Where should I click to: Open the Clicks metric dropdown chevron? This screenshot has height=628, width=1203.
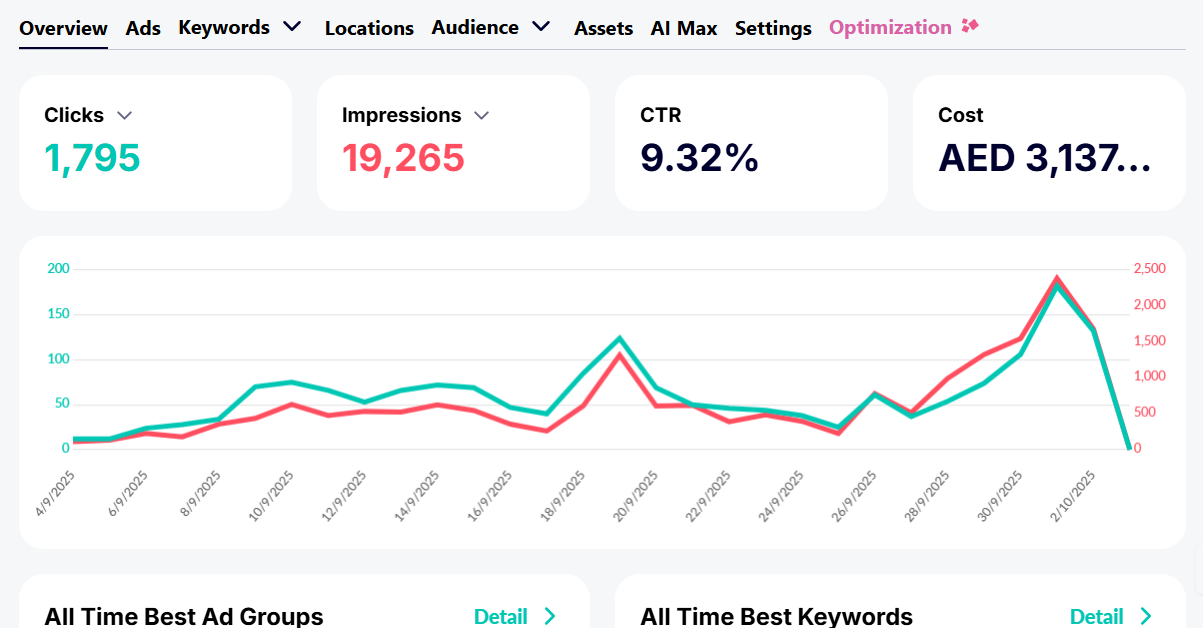coord(125,116)
